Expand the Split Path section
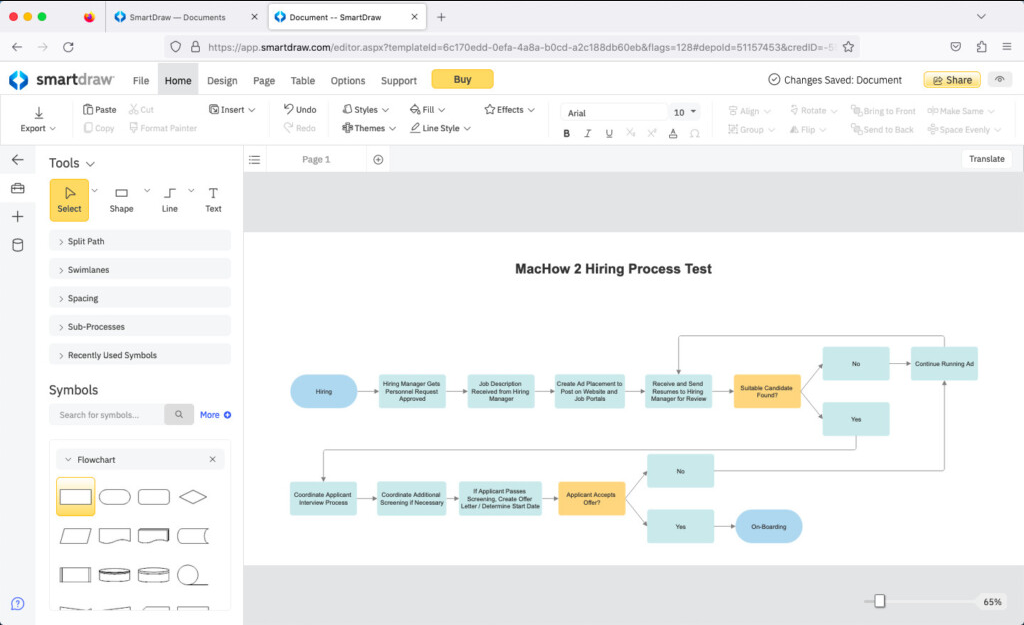Image resolution: width=1024 pixels, height=625 pixels. pyautogui.click(x=140, y=241)
